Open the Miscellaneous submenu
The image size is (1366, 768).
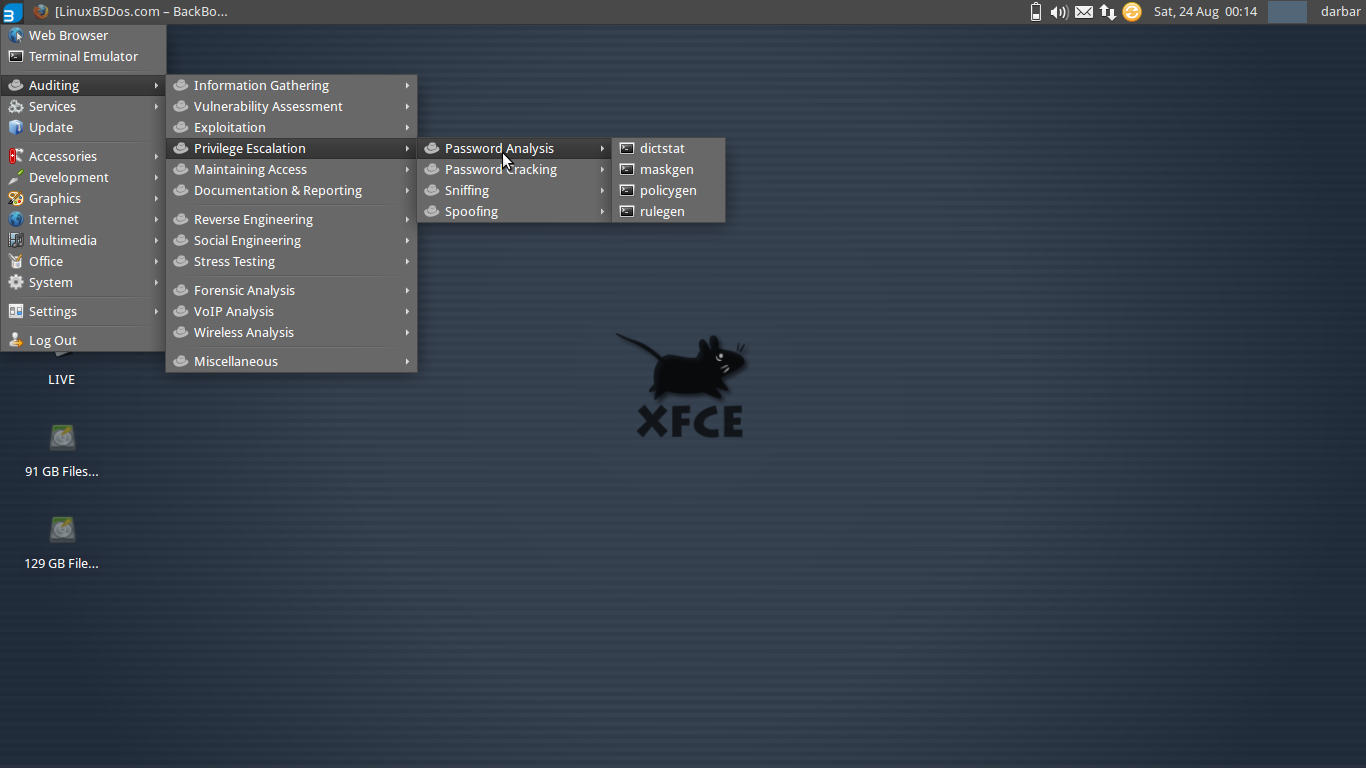[x=291, y=361]
